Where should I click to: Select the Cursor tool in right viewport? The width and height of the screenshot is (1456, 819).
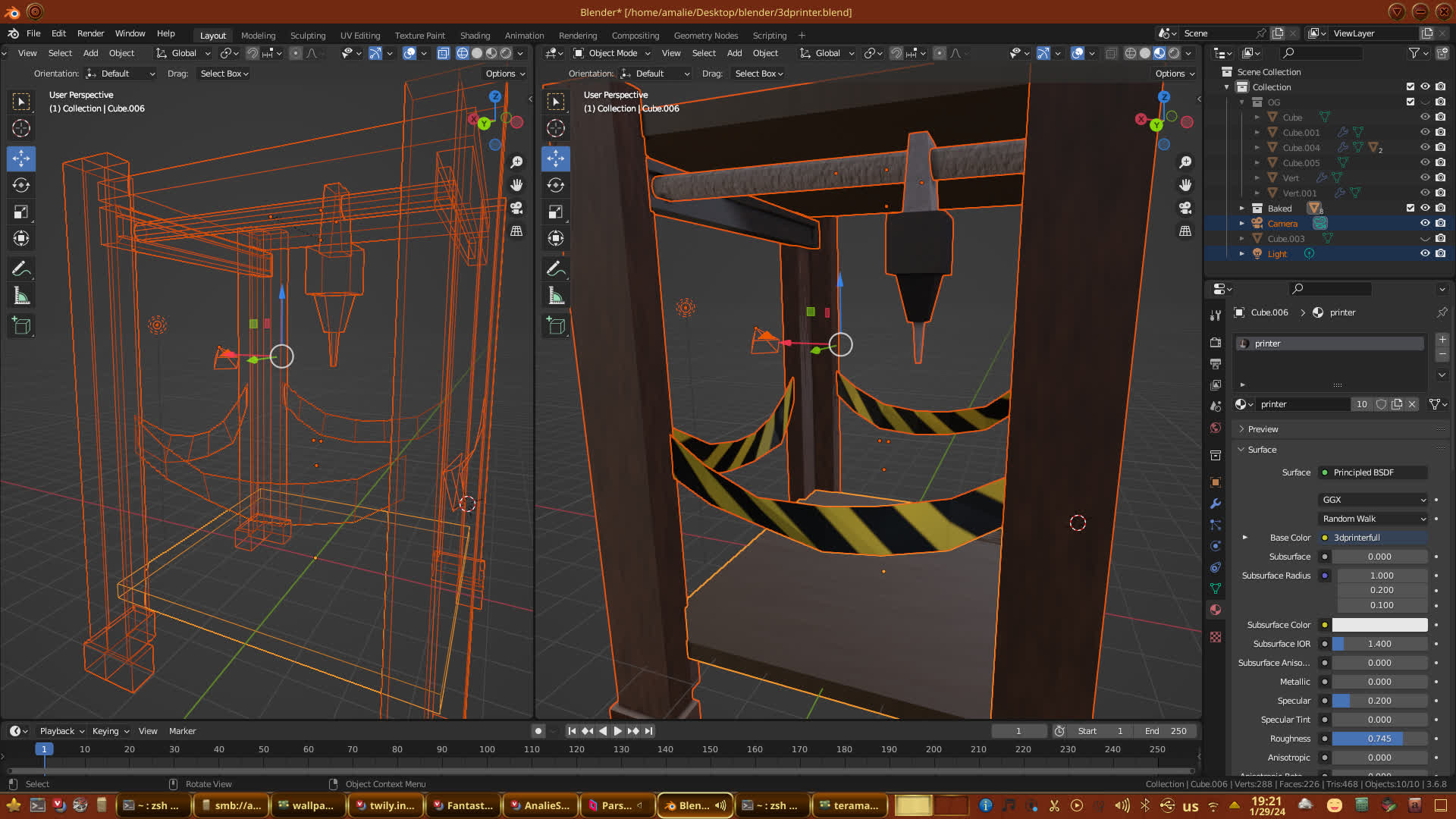556,128
